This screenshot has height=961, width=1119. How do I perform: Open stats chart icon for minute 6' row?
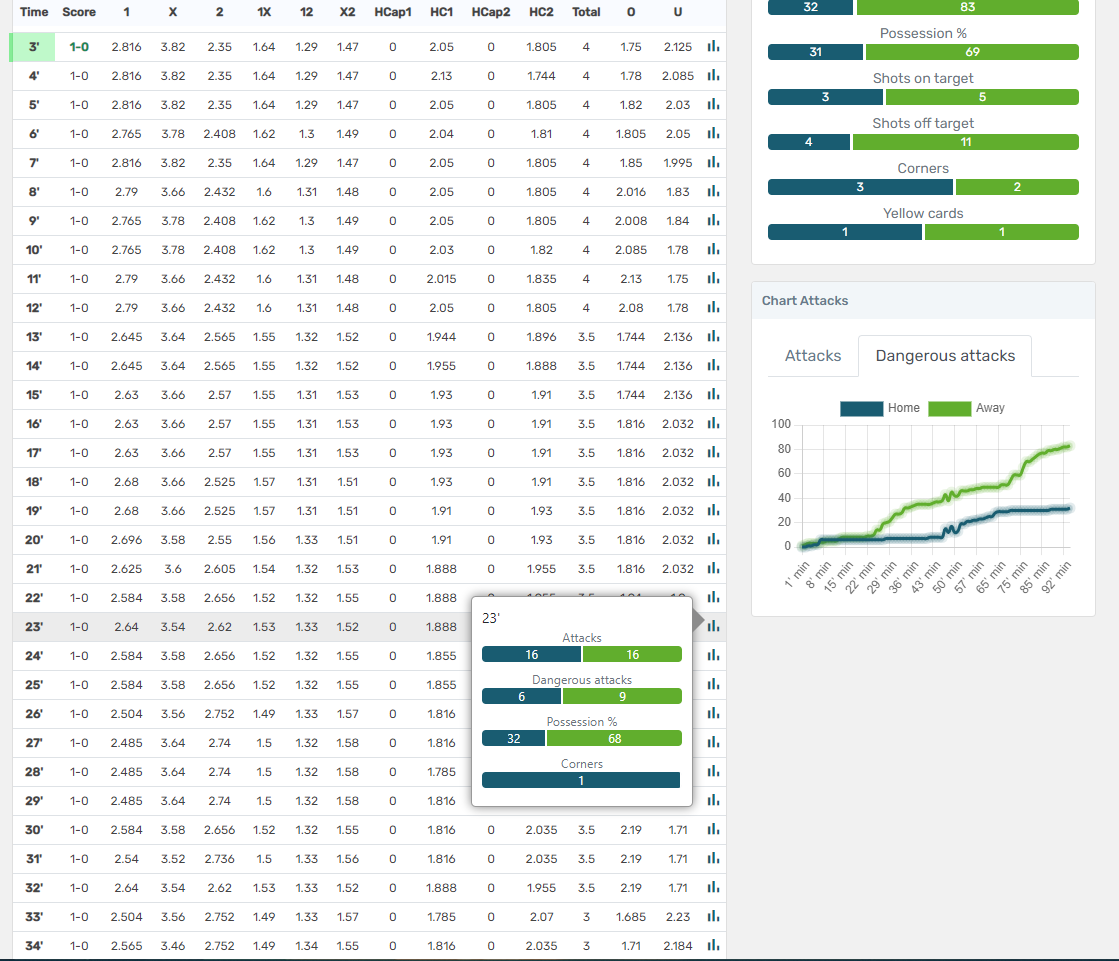coord(713,133)
